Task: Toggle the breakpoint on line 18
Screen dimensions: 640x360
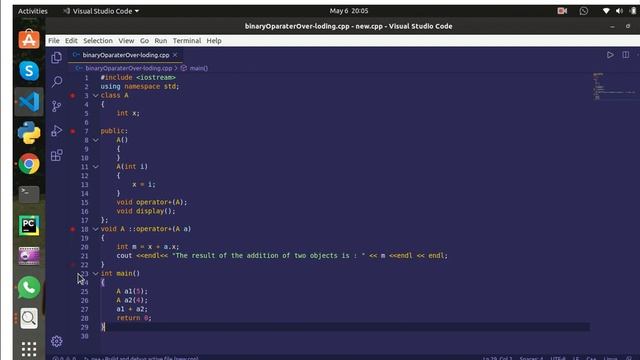Action: point(73,229)
